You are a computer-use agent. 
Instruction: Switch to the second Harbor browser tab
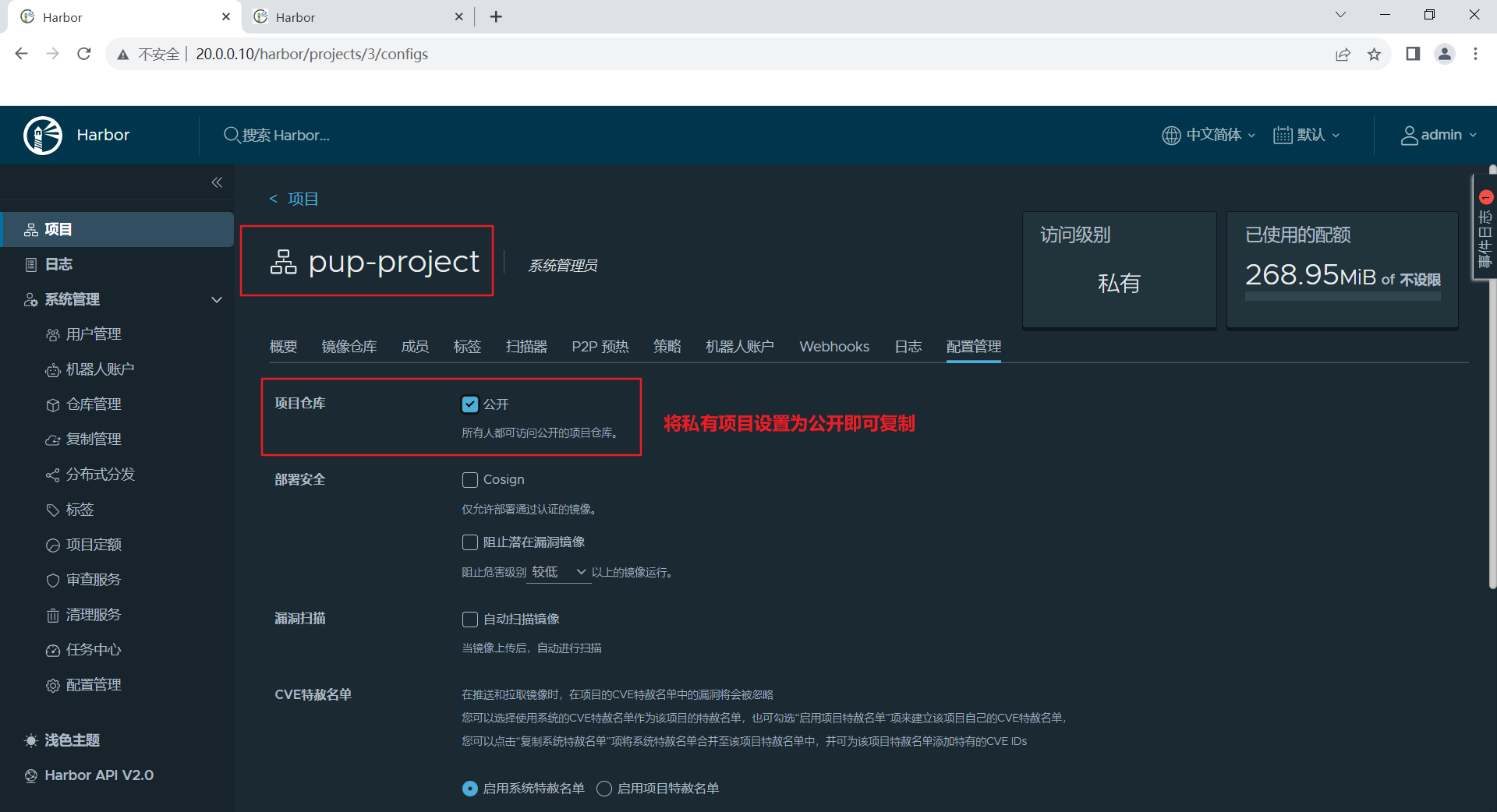359,16
